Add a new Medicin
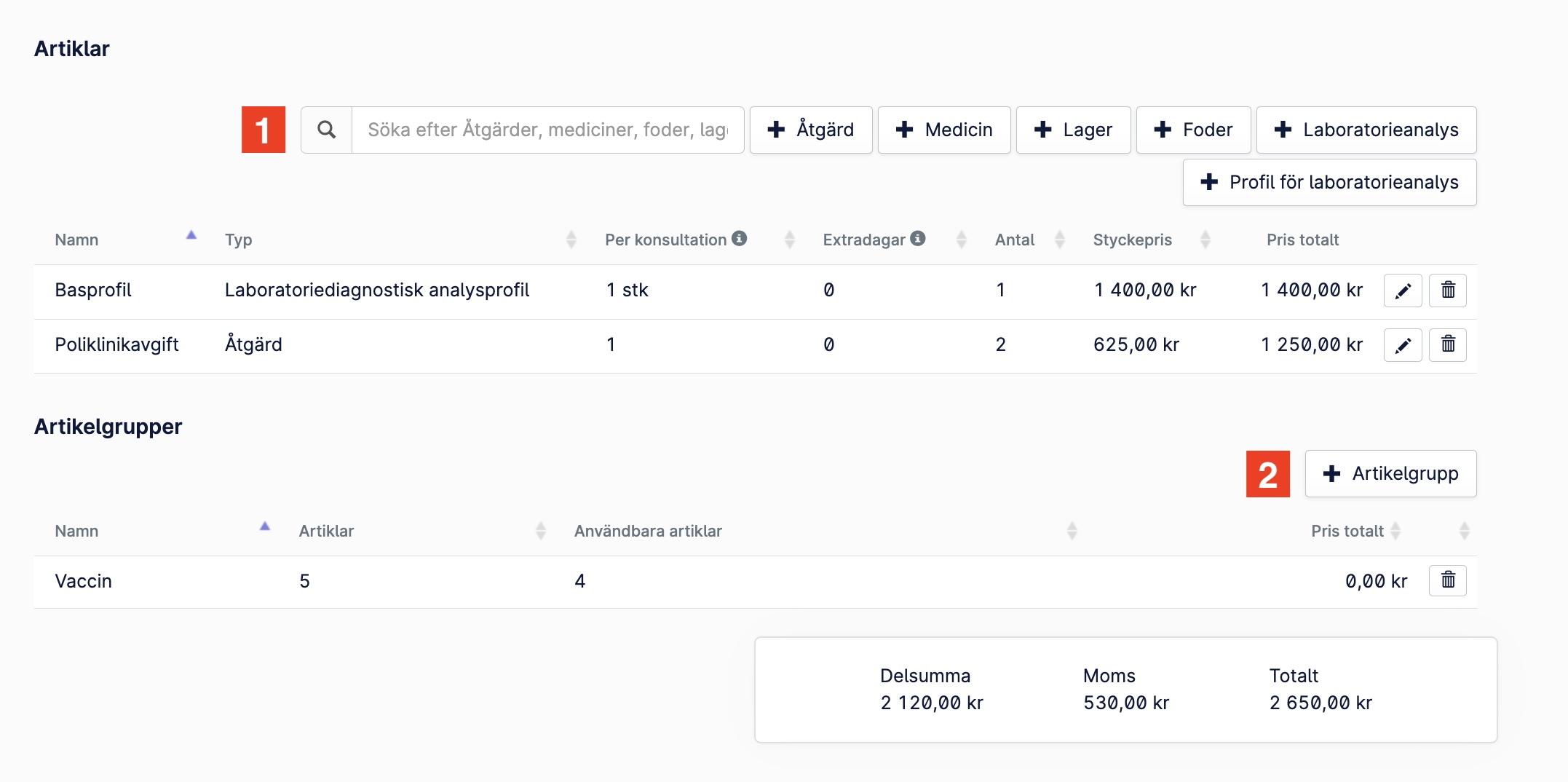This screenshot has height=782, width=1568. [944, 130]
